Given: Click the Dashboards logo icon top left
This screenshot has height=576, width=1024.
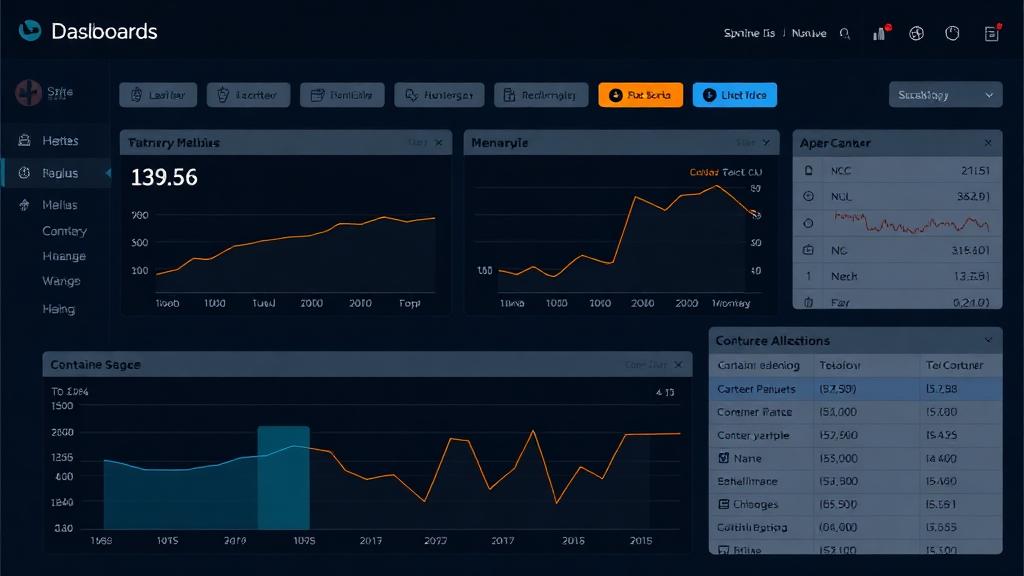Looking at the screenshot, I should 31,31.
